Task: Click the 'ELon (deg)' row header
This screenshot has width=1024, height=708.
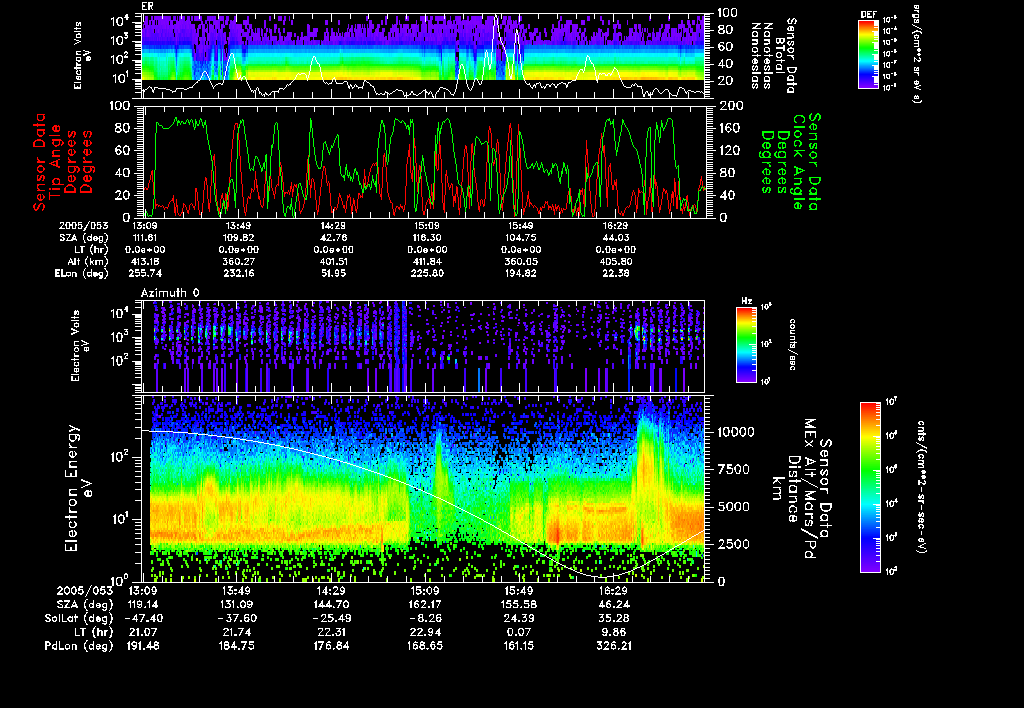Action: 82,274
